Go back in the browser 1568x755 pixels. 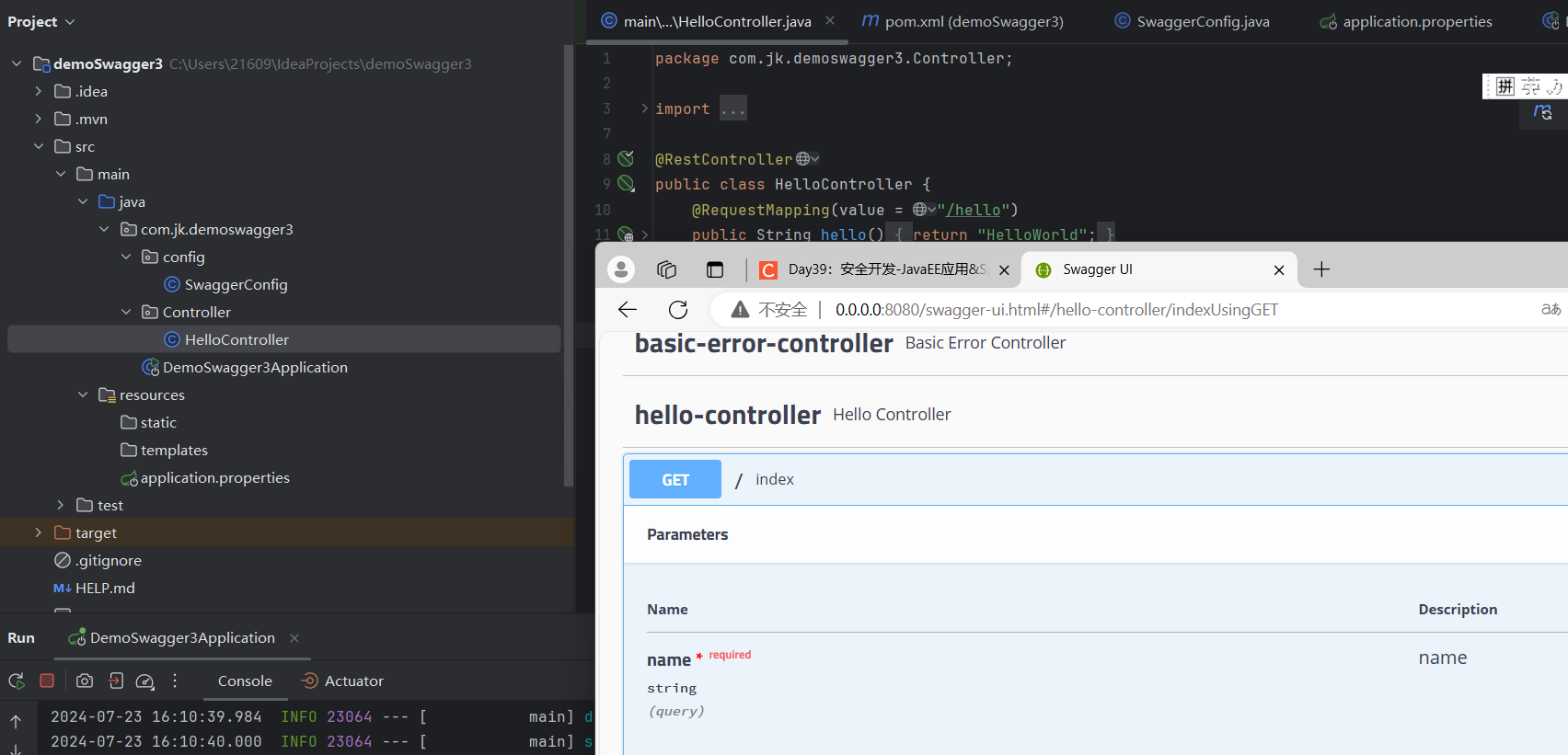pyautogui.click(x=628, y=310)
